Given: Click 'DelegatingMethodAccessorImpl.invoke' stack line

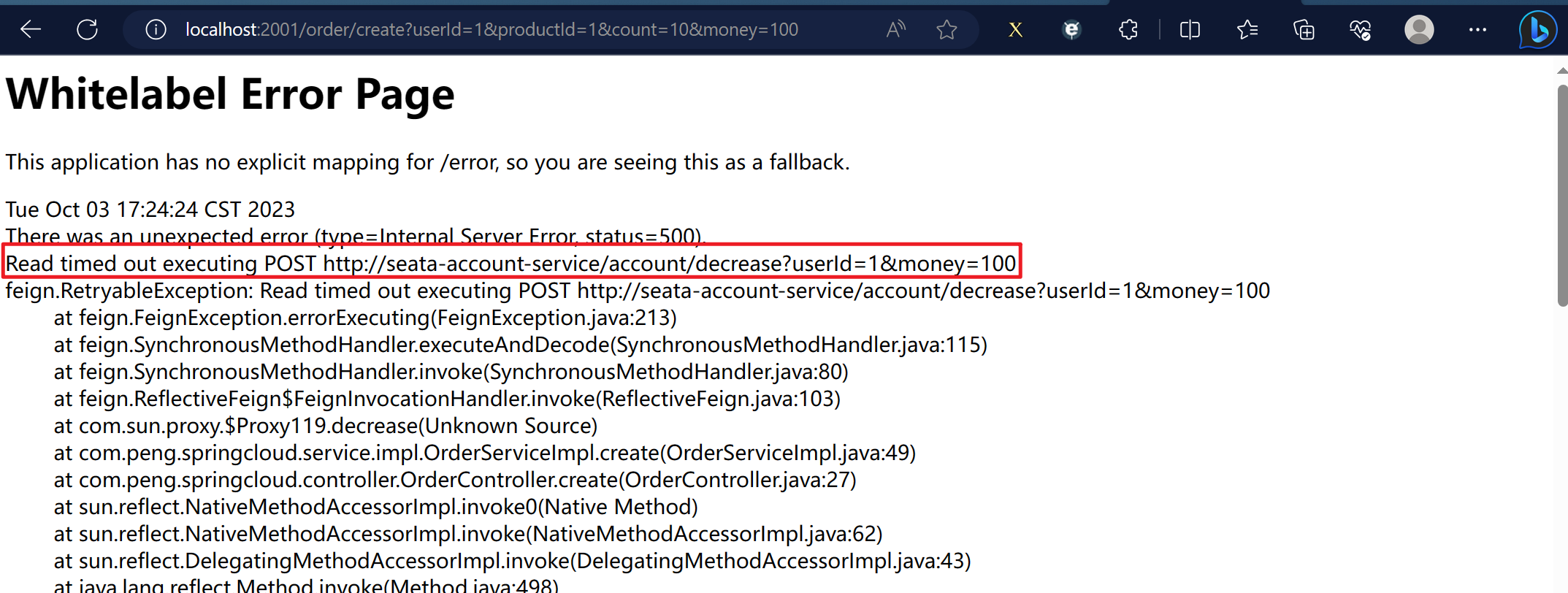Looking at the screenshot, I should click(512, 561).
